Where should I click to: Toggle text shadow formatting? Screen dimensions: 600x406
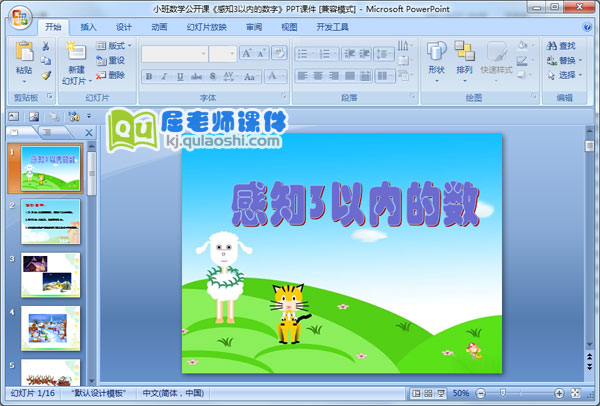click(213, 77)
